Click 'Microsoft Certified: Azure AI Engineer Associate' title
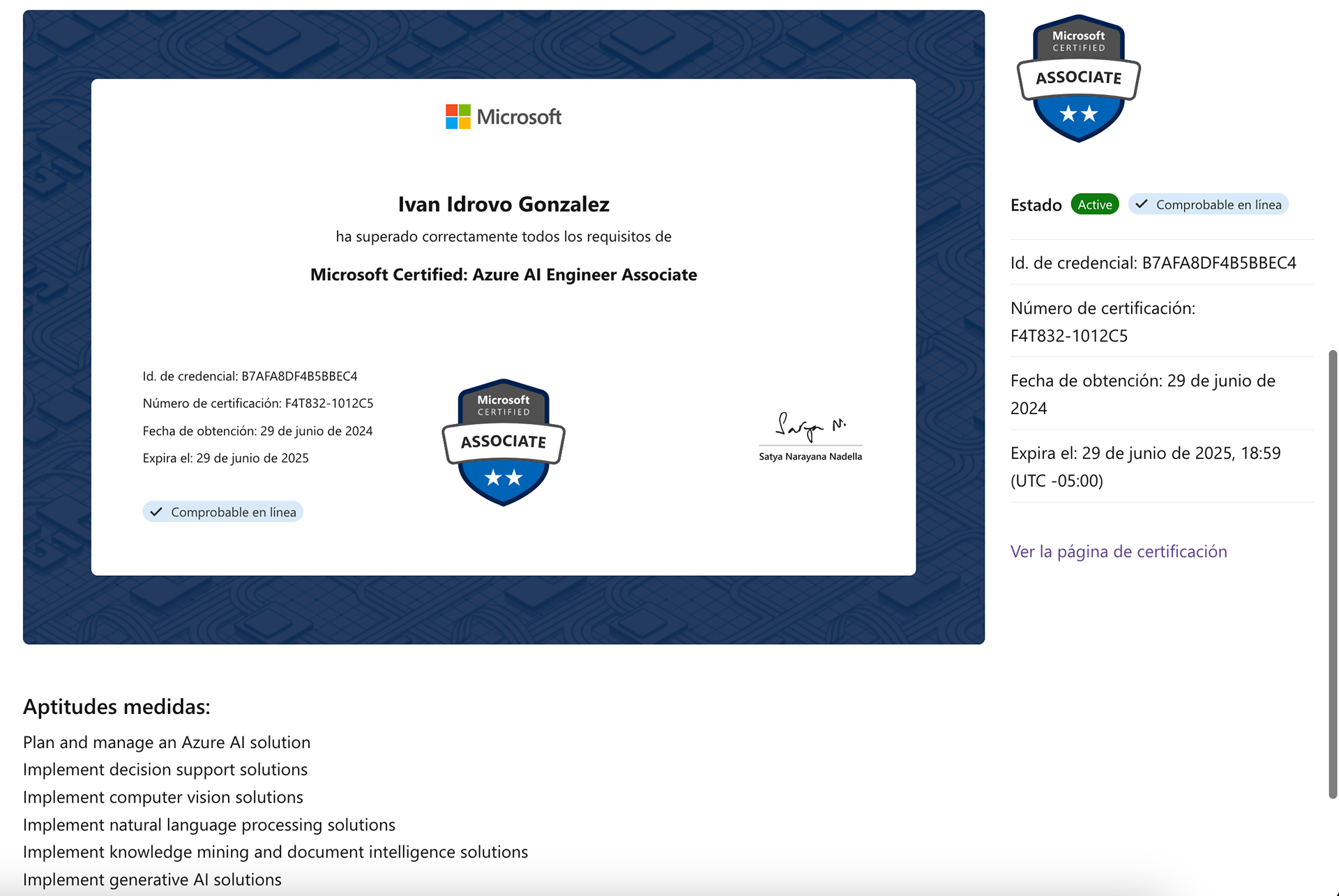Screen dimensions: 1339x896 pyautogui.click(x=504, y=274)
